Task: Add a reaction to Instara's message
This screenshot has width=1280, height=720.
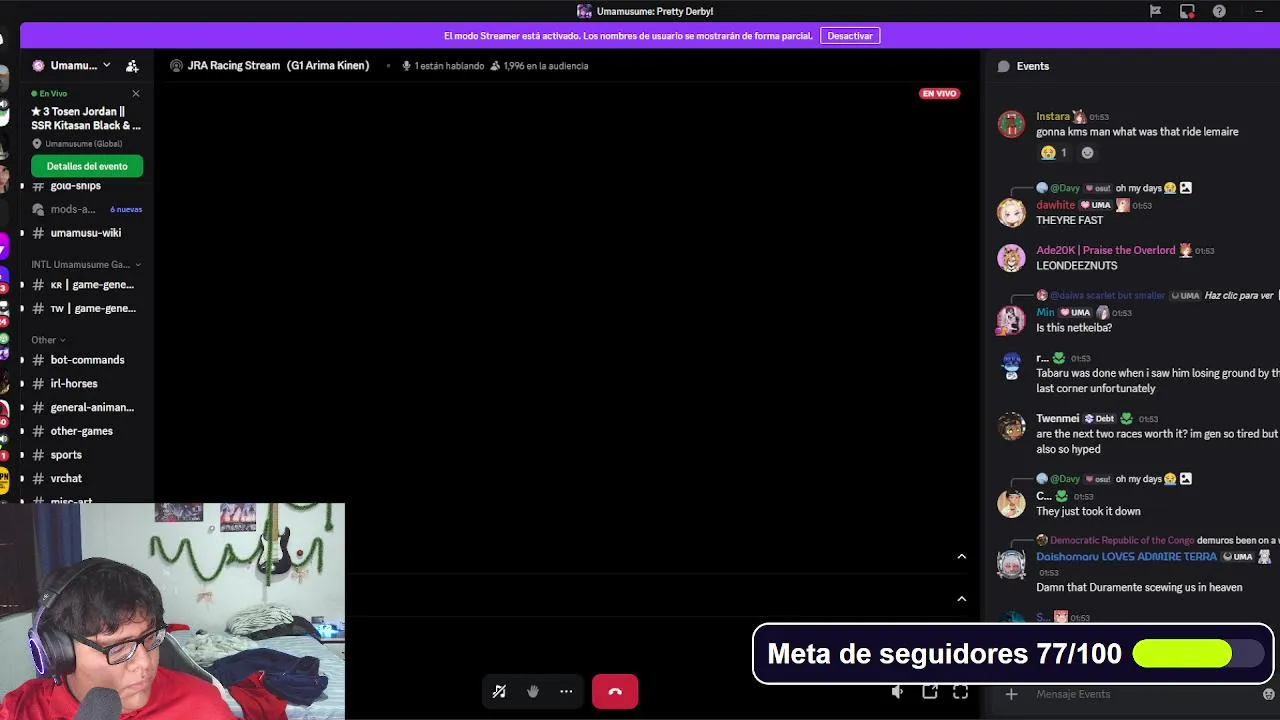Action: point(1088,153)
